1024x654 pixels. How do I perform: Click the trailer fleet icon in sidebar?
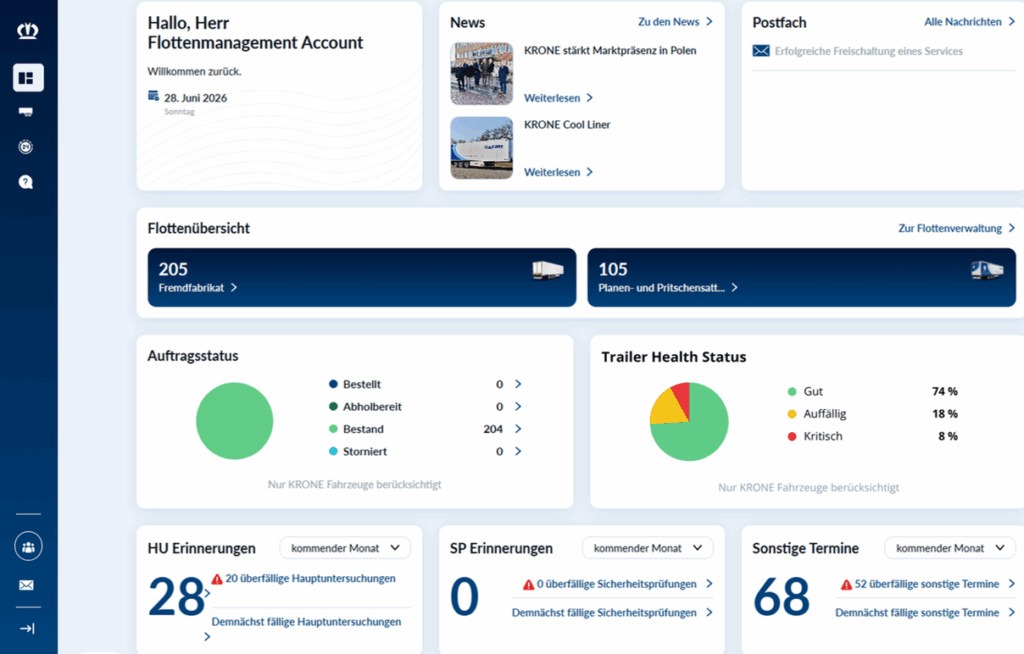26,112
